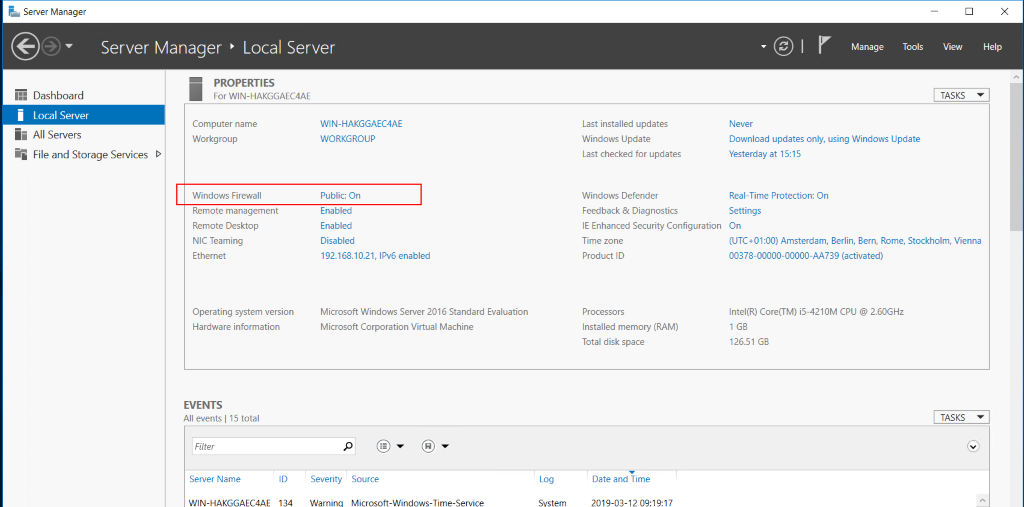
Task: Open the Tools menu
Action: click(x=913, y=47)
